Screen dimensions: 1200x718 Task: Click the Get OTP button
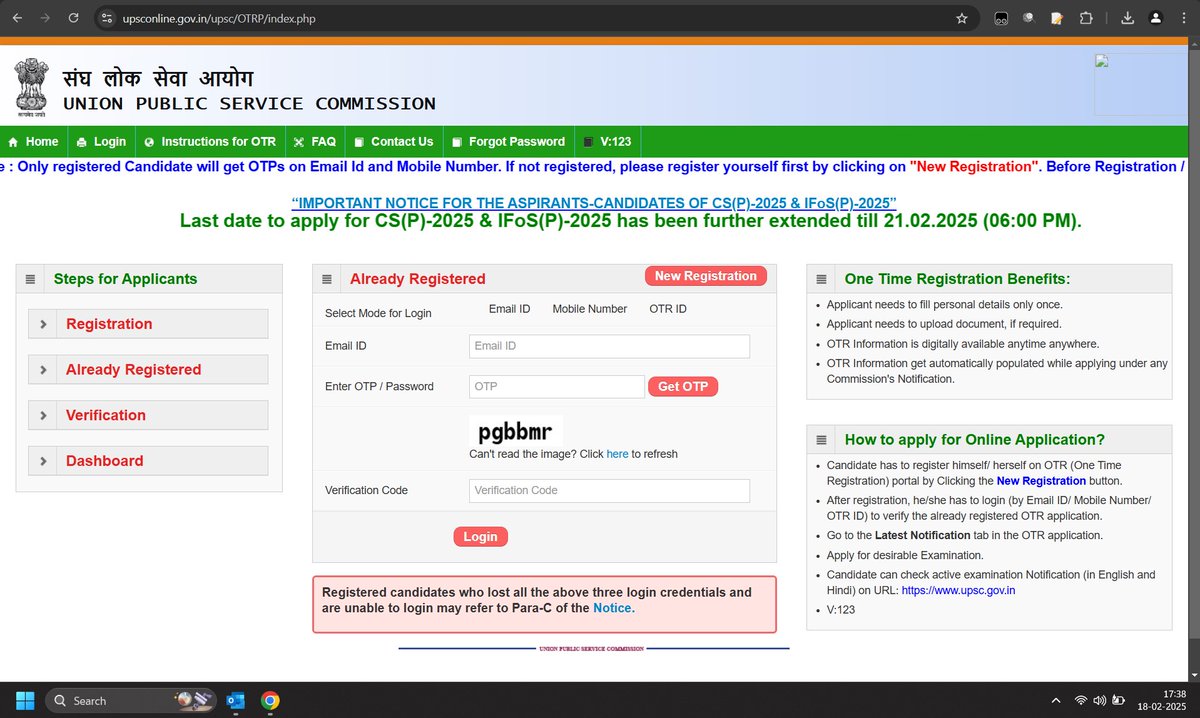[x=683, y=387]
